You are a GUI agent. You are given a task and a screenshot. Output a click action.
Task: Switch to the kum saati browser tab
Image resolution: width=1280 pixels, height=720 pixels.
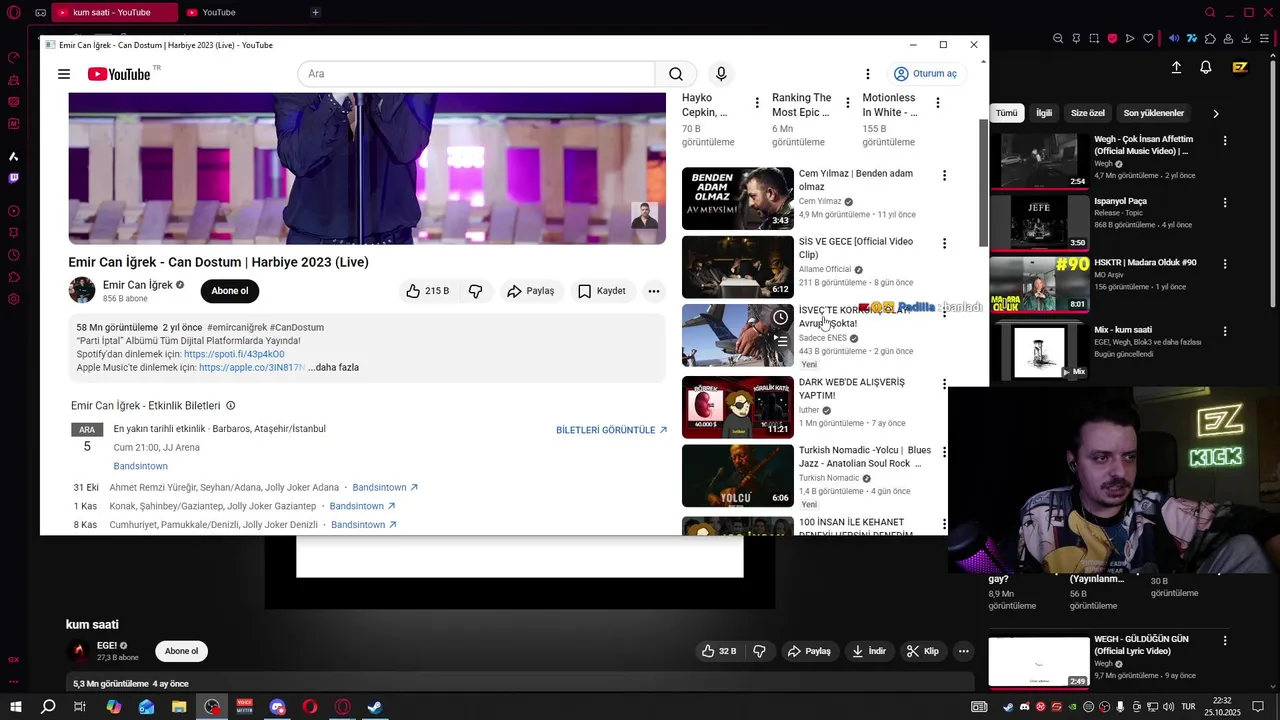(x=113, y=12)
